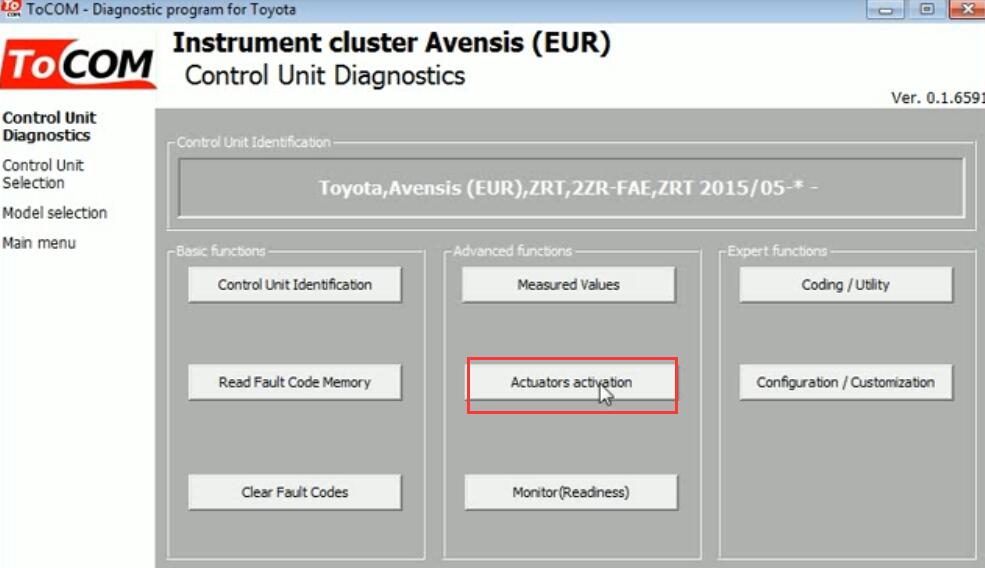
Task: Open Measured Values
Action: (569, 285)
